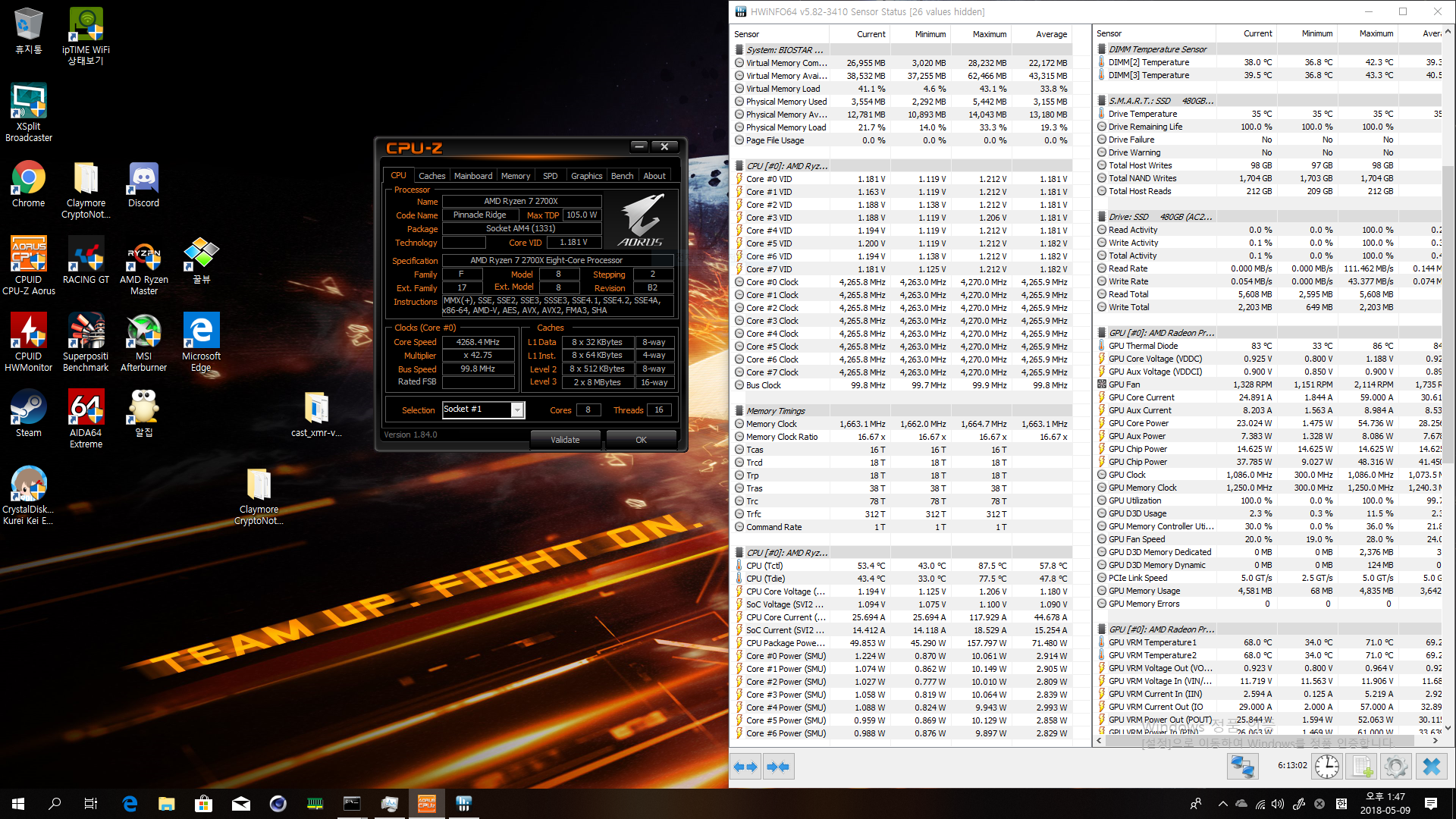Open File Explorer from taskbar
Viewport: 1456px width, 819px height.
pyautogui.click(x=166, y=803)
